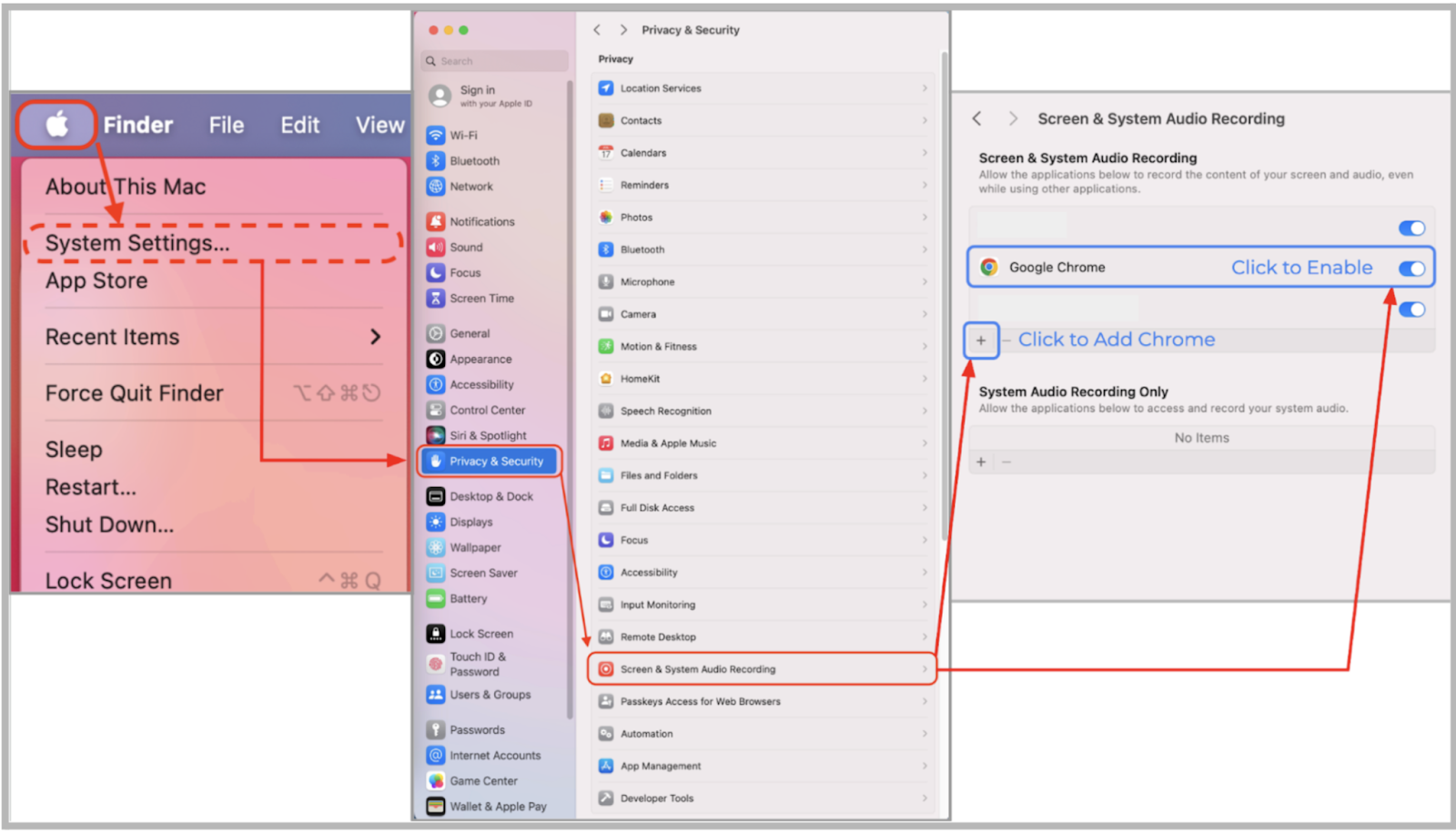
Task: Open Automation row chevron
Action: click(x=925, y=733)
